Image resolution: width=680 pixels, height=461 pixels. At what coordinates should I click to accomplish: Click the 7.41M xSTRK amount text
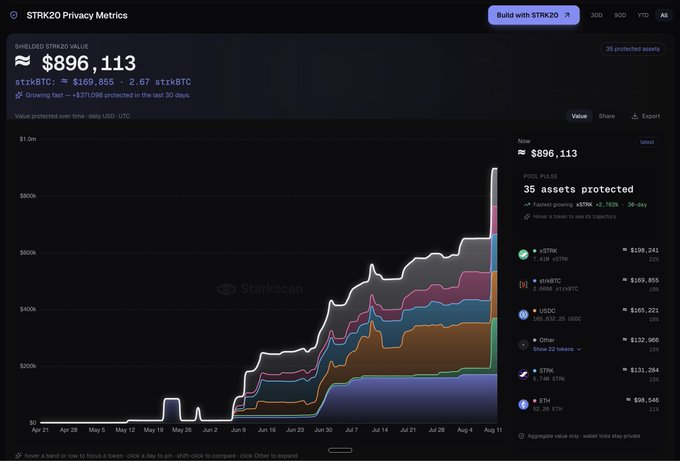(x=550, y=259)
